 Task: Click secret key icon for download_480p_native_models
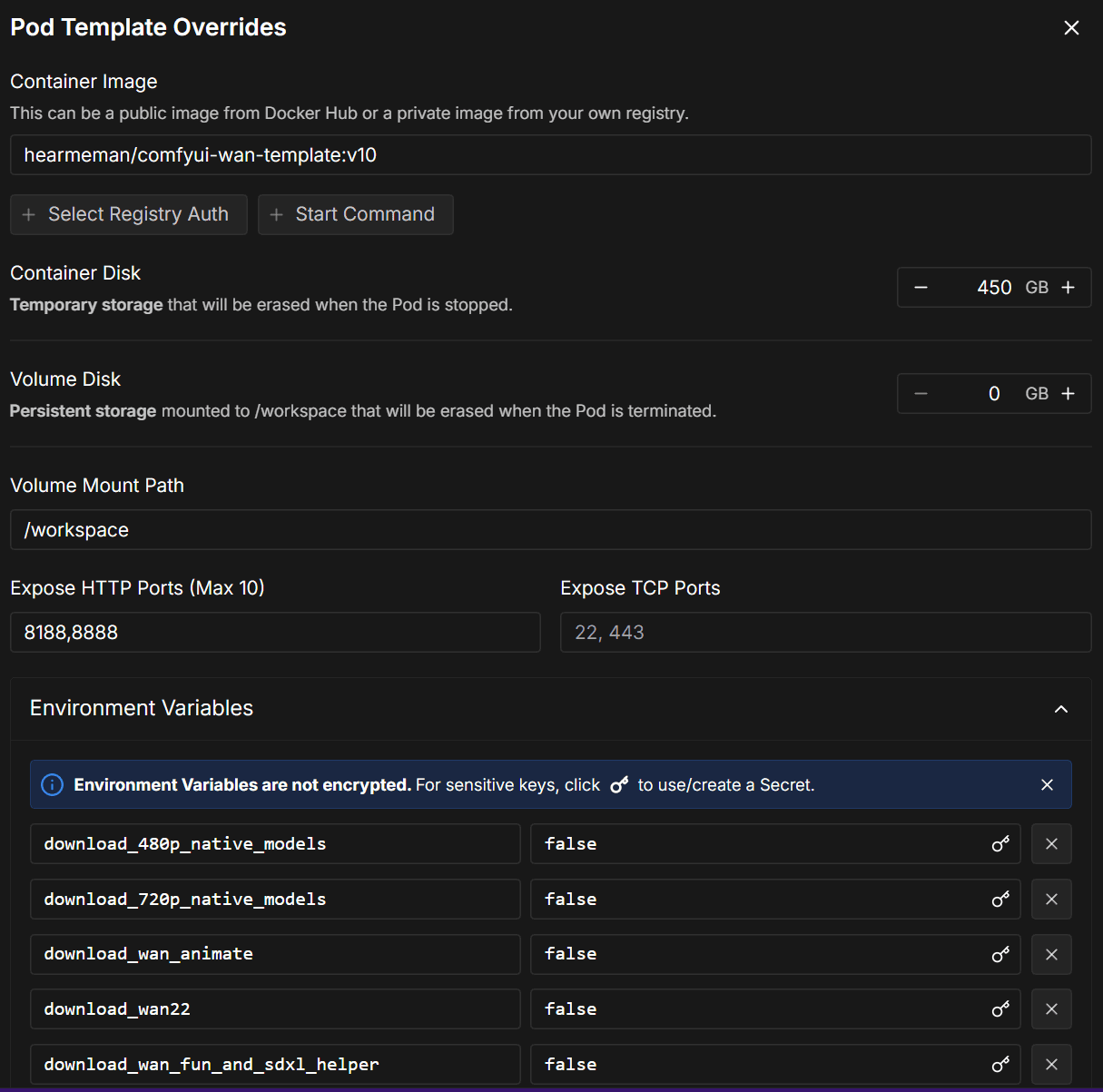[x=1000, y=844]
